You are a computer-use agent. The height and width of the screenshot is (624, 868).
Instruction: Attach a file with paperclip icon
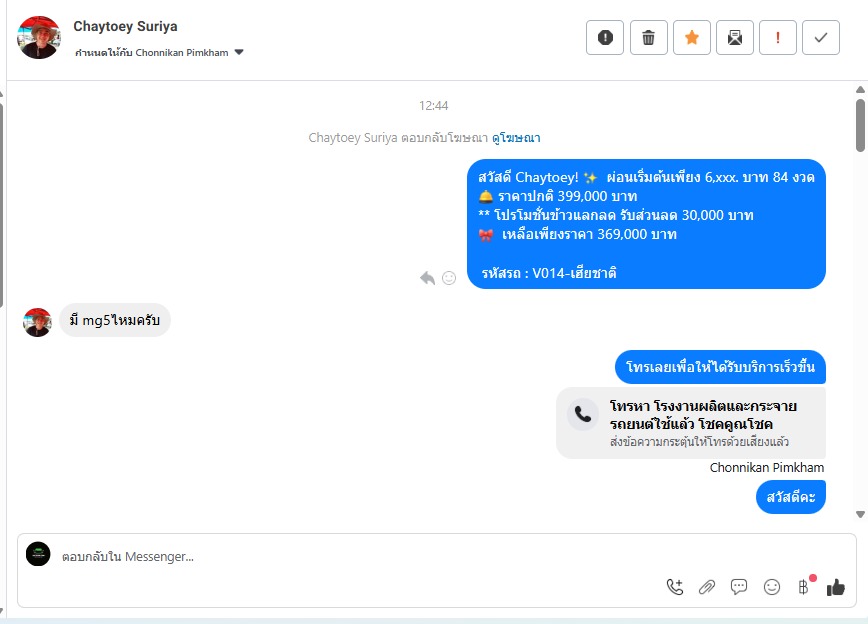(x=707, y=587)
